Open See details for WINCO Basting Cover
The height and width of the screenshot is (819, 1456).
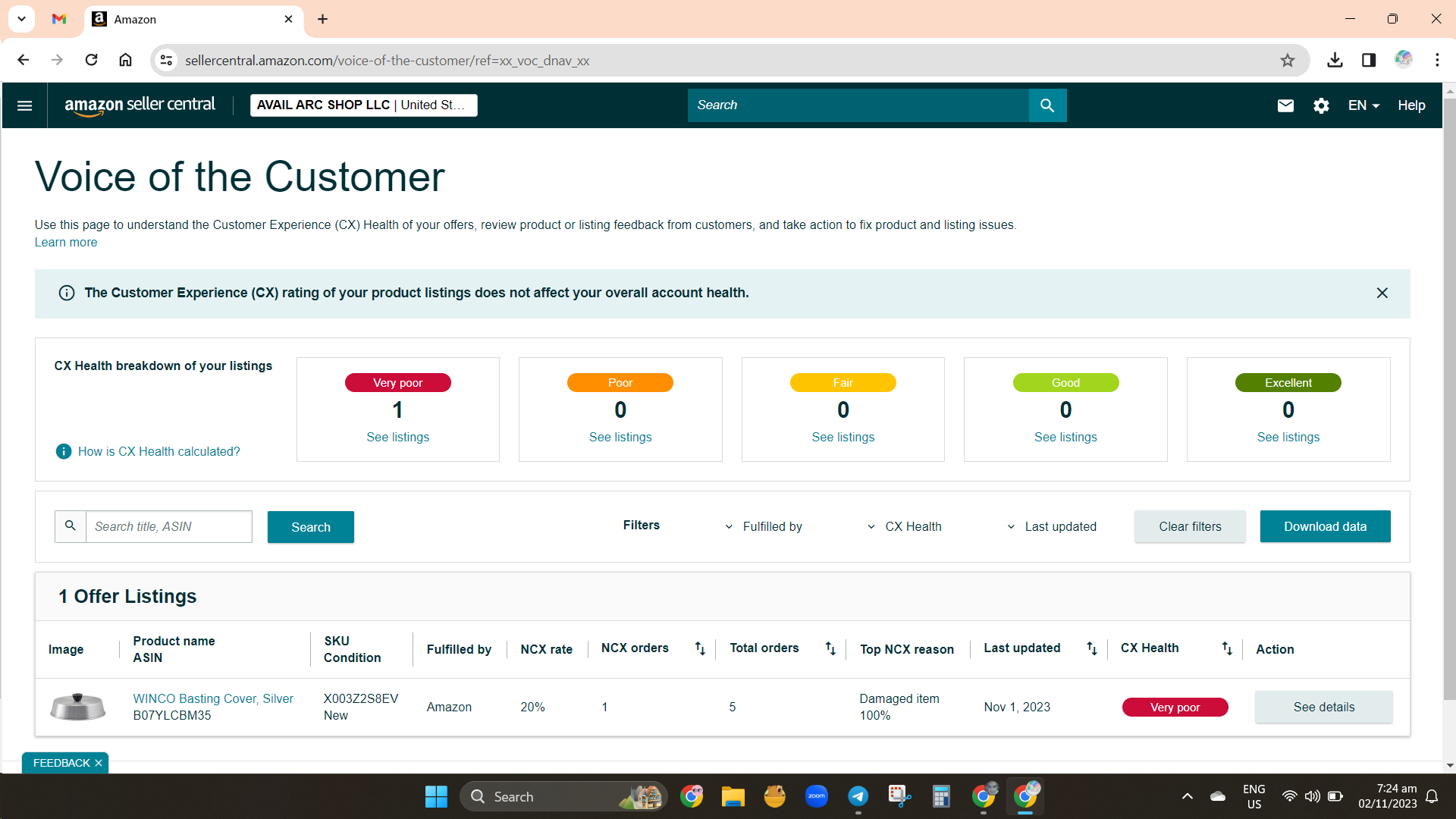click(1323, 707)
